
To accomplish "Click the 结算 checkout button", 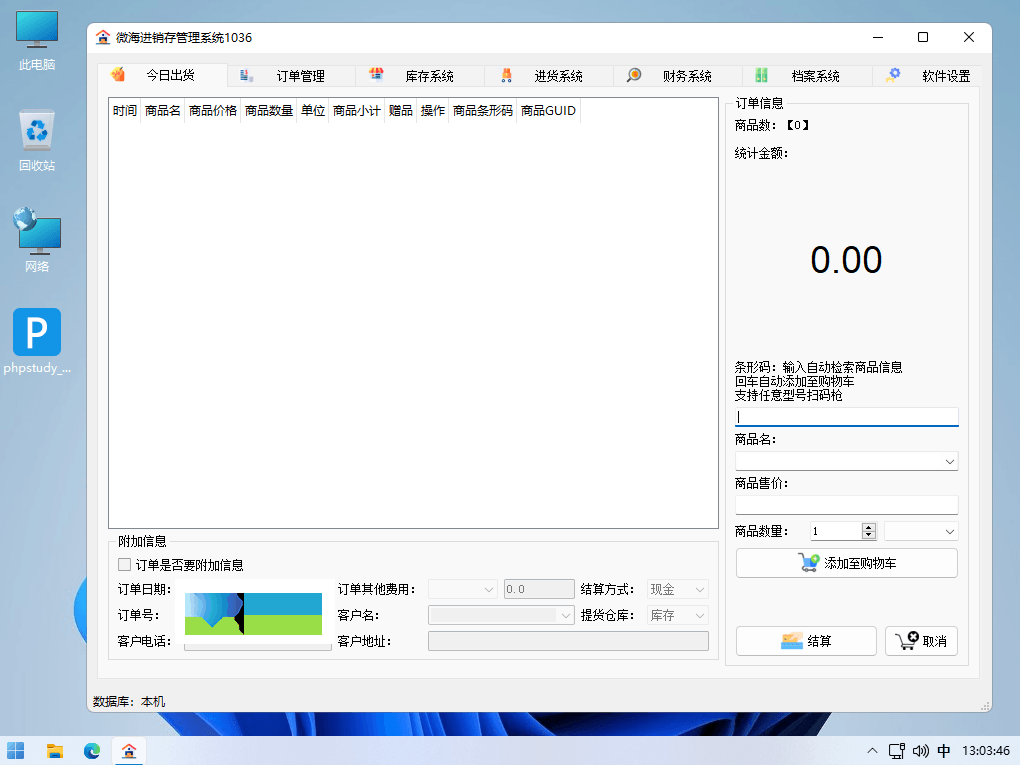I will (806, 641).
